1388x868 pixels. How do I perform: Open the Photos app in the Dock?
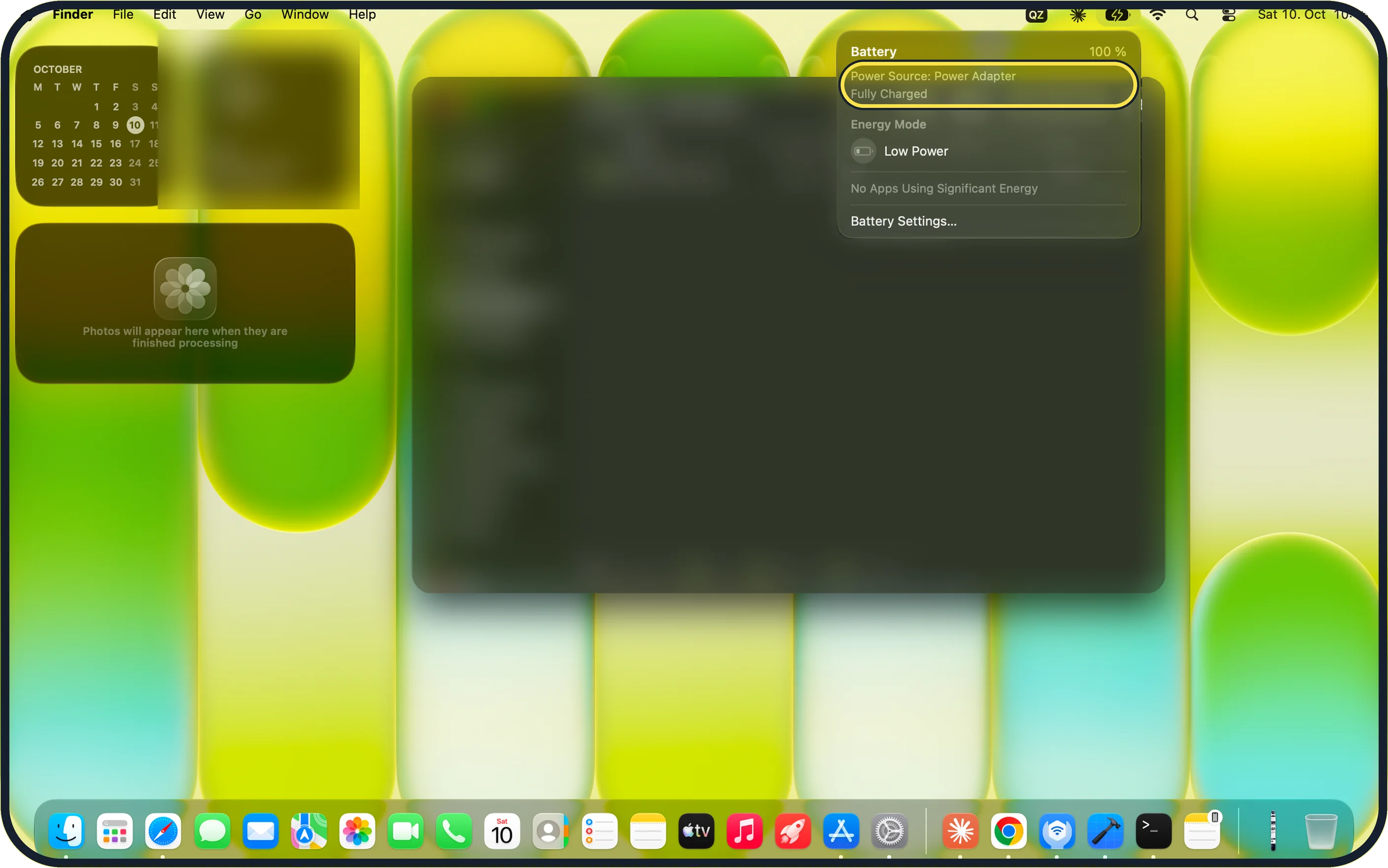357,831
